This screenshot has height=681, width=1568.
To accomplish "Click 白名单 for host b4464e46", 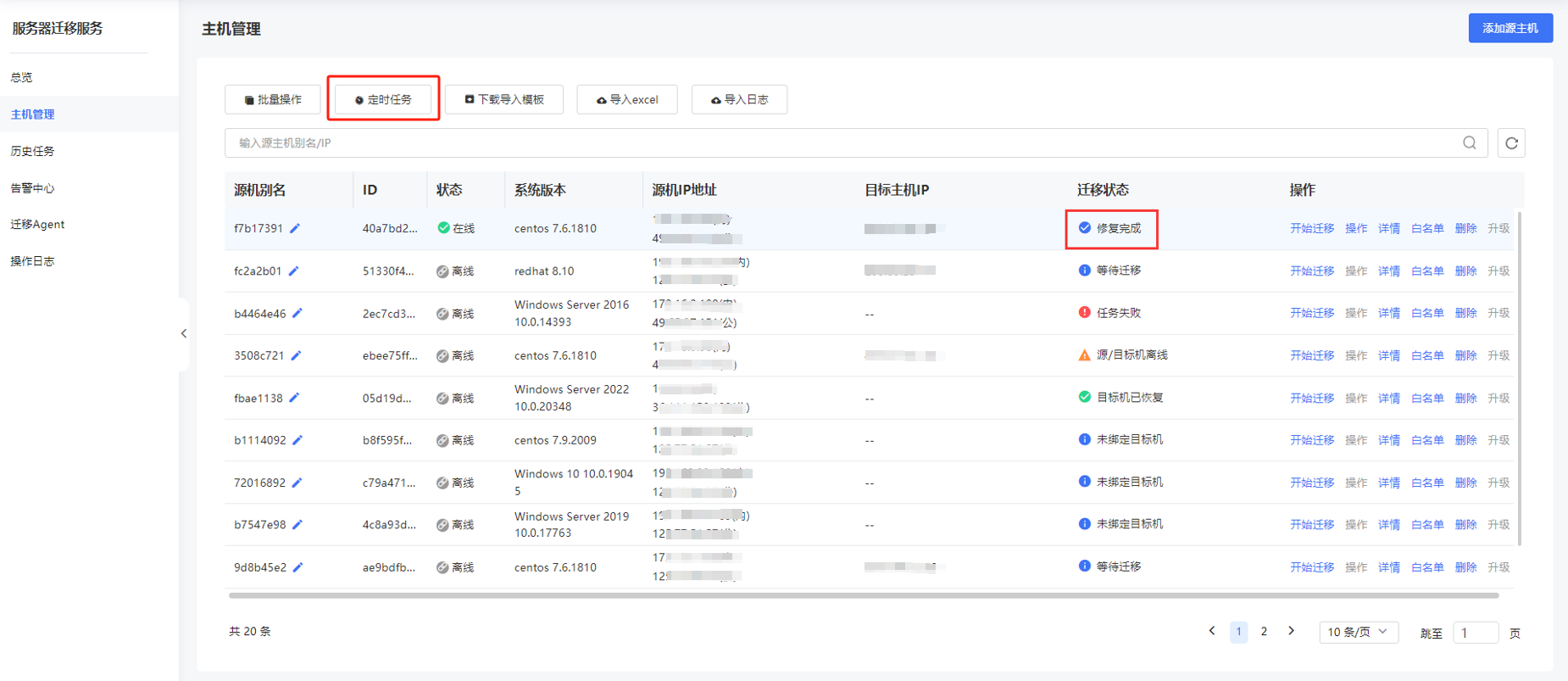I will coord(1427,313).
